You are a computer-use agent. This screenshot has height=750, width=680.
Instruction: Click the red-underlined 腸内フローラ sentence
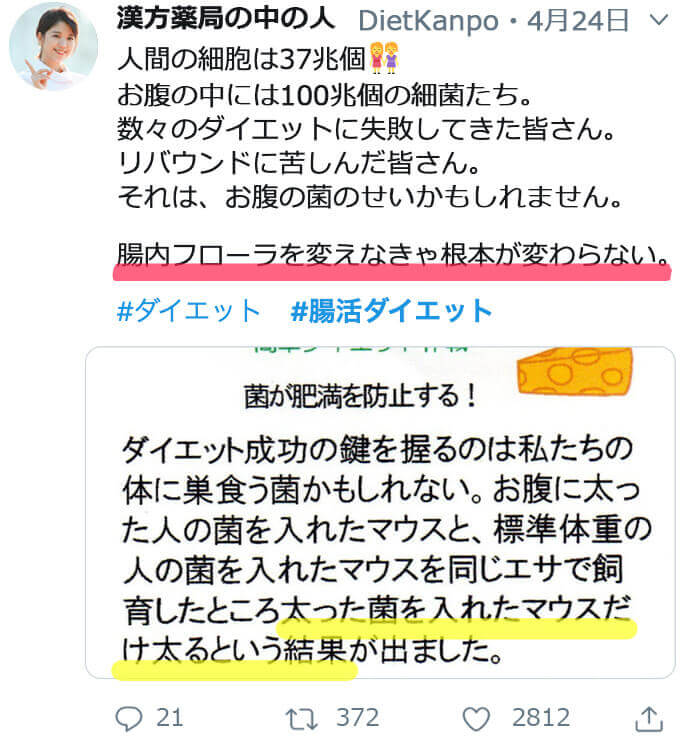(393, 255)
